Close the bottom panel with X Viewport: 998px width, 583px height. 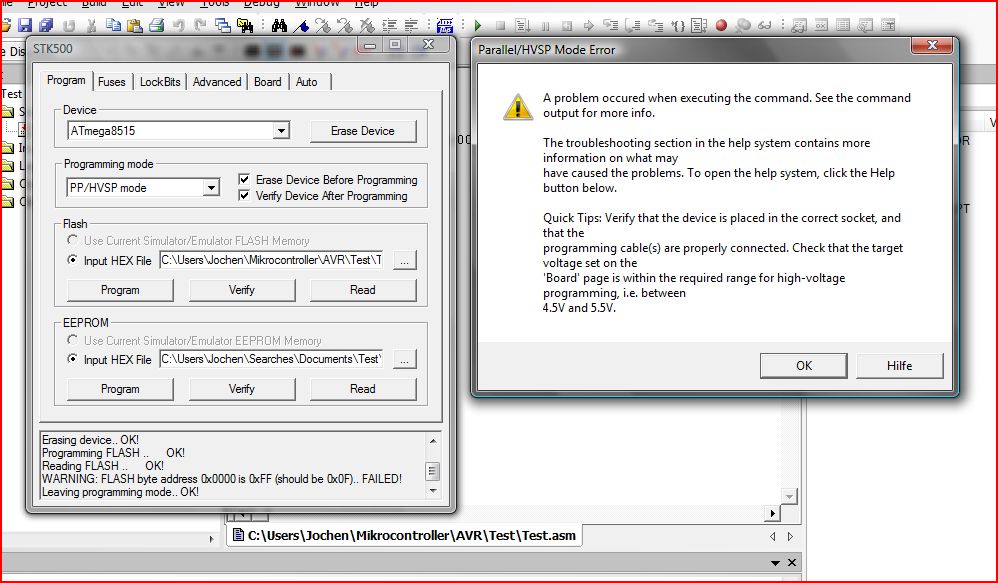[792, 563]
